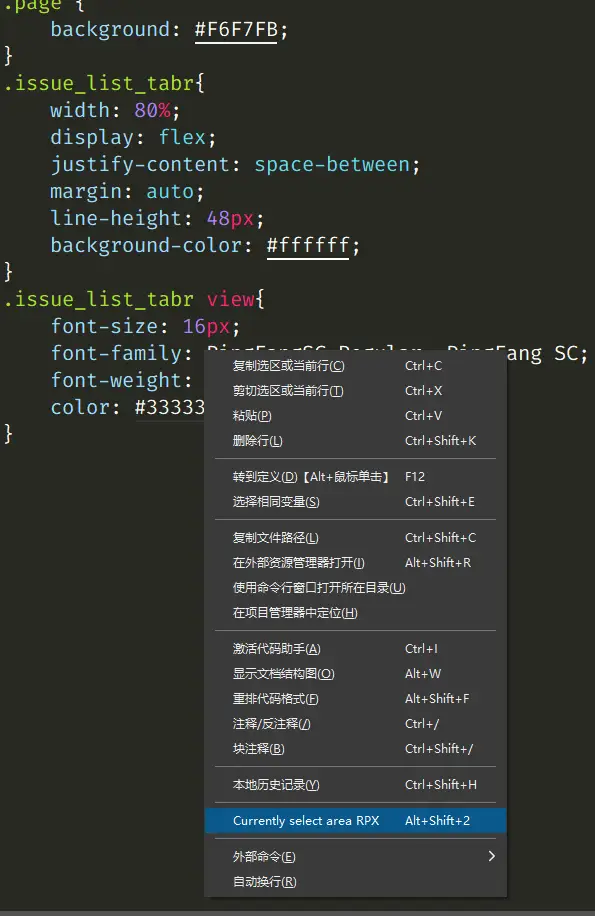595x916 pixels.
Task: Activate 激活代码助手(A) menu item
Action: (x=355, y=648)
